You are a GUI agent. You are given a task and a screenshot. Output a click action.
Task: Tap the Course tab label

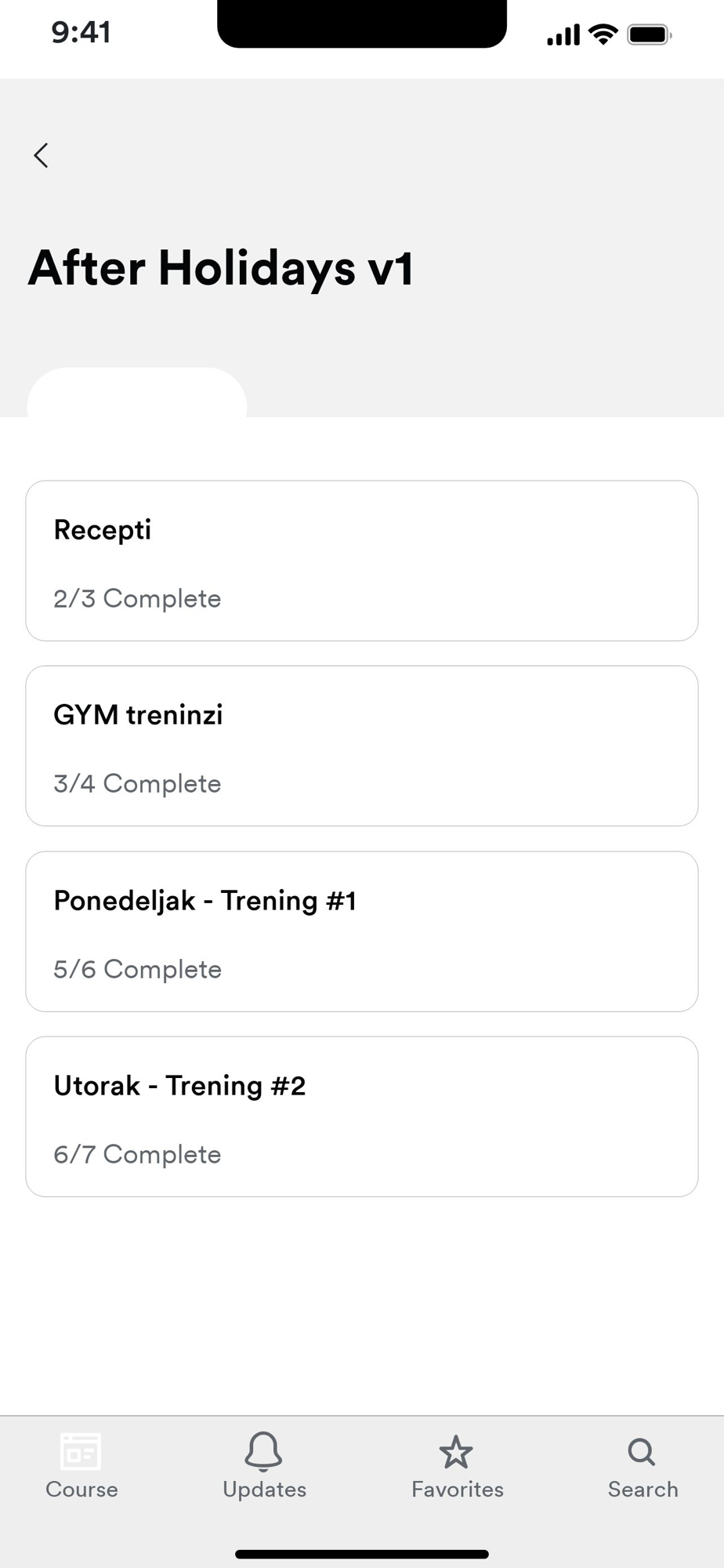click(81, 1490)
